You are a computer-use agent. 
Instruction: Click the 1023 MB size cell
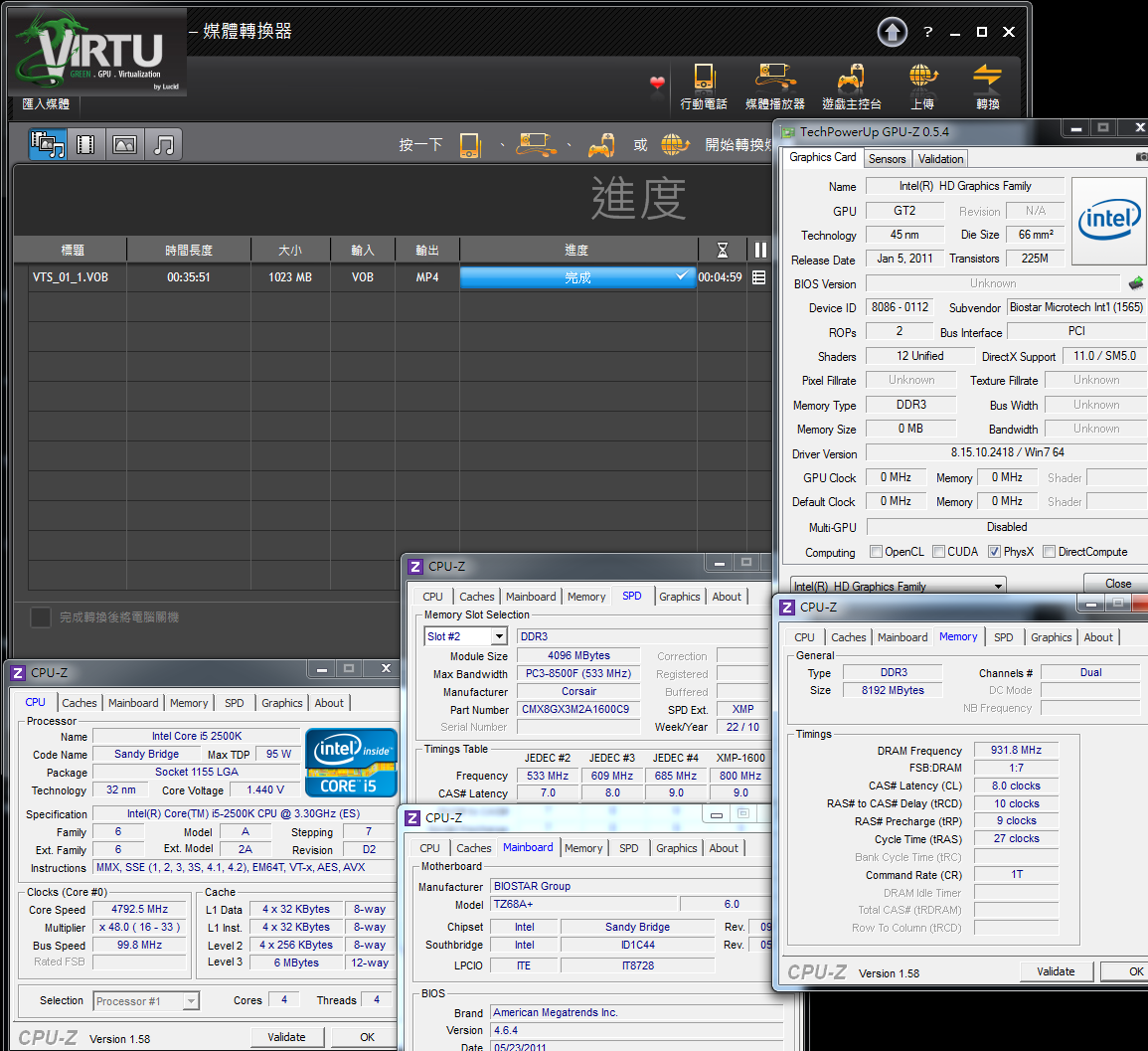tap(290, 277)
